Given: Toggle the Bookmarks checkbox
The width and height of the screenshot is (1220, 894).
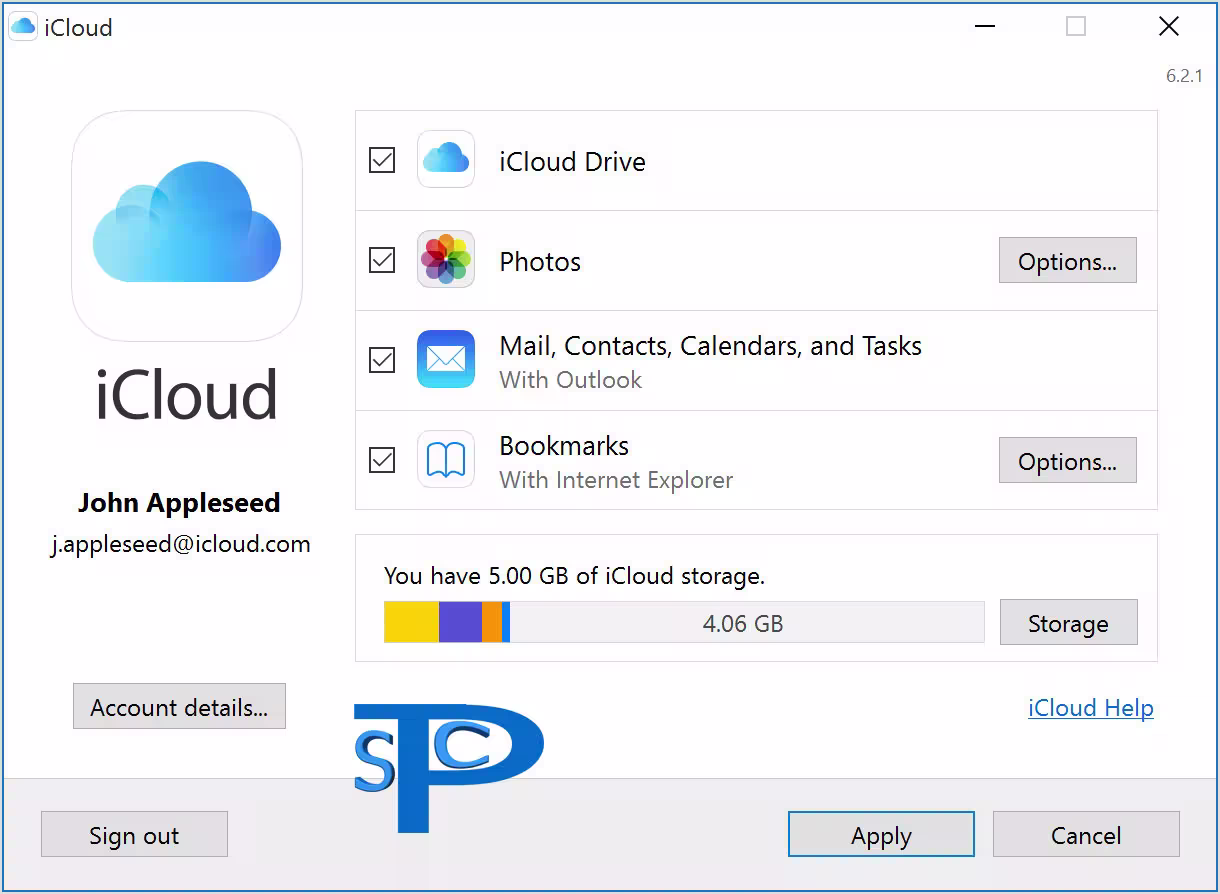Looking at the screenshot, I should [x=382, y=460].
